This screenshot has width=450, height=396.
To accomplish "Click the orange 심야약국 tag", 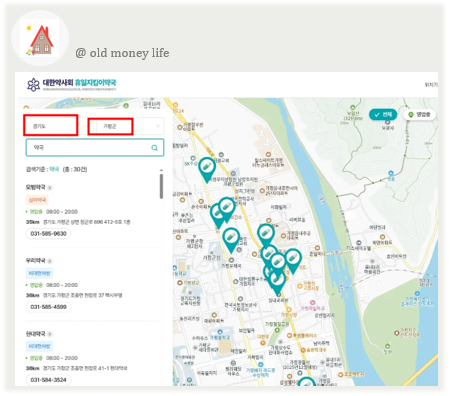I will tap(37, 200).
